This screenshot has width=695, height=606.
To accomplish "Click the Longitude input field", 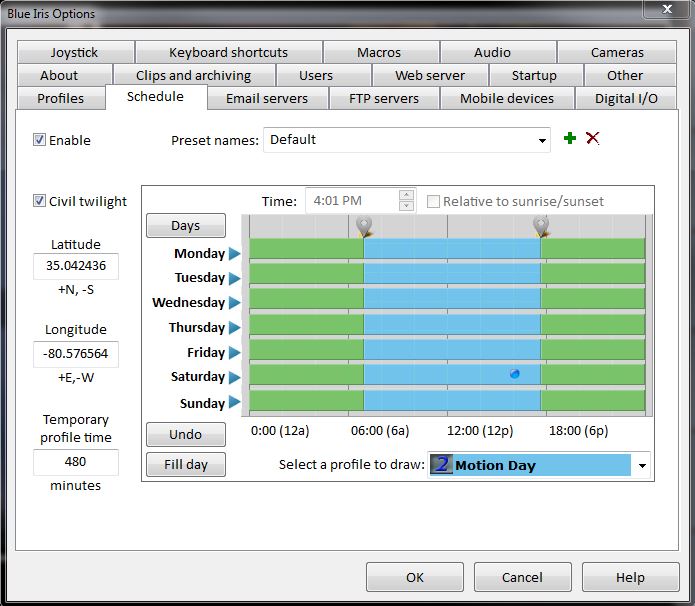I will 76,354.
